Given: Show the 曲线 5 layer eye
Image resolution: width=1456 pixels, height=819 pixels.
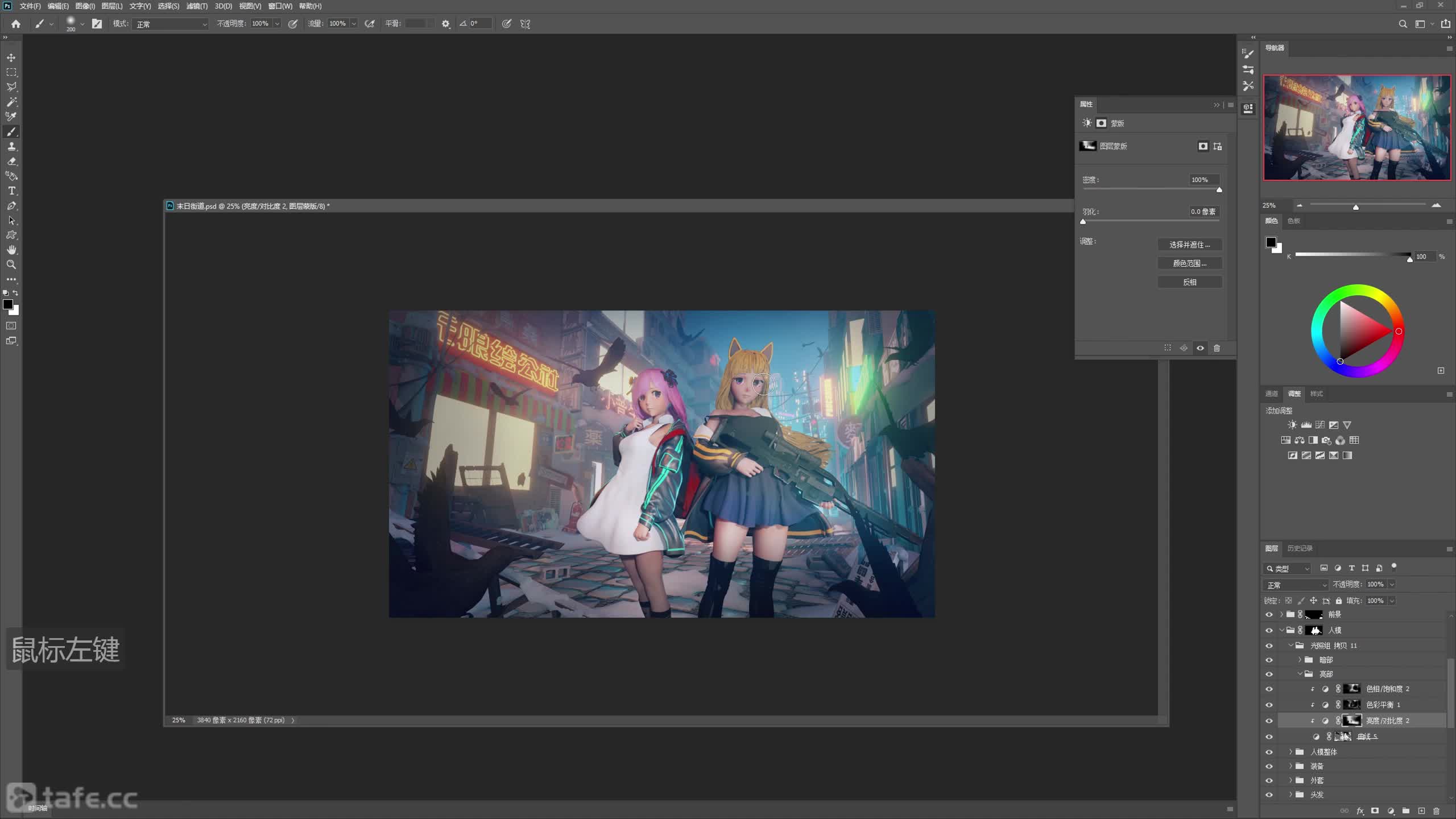Looking at the screenshot, I should point(1269,737).
